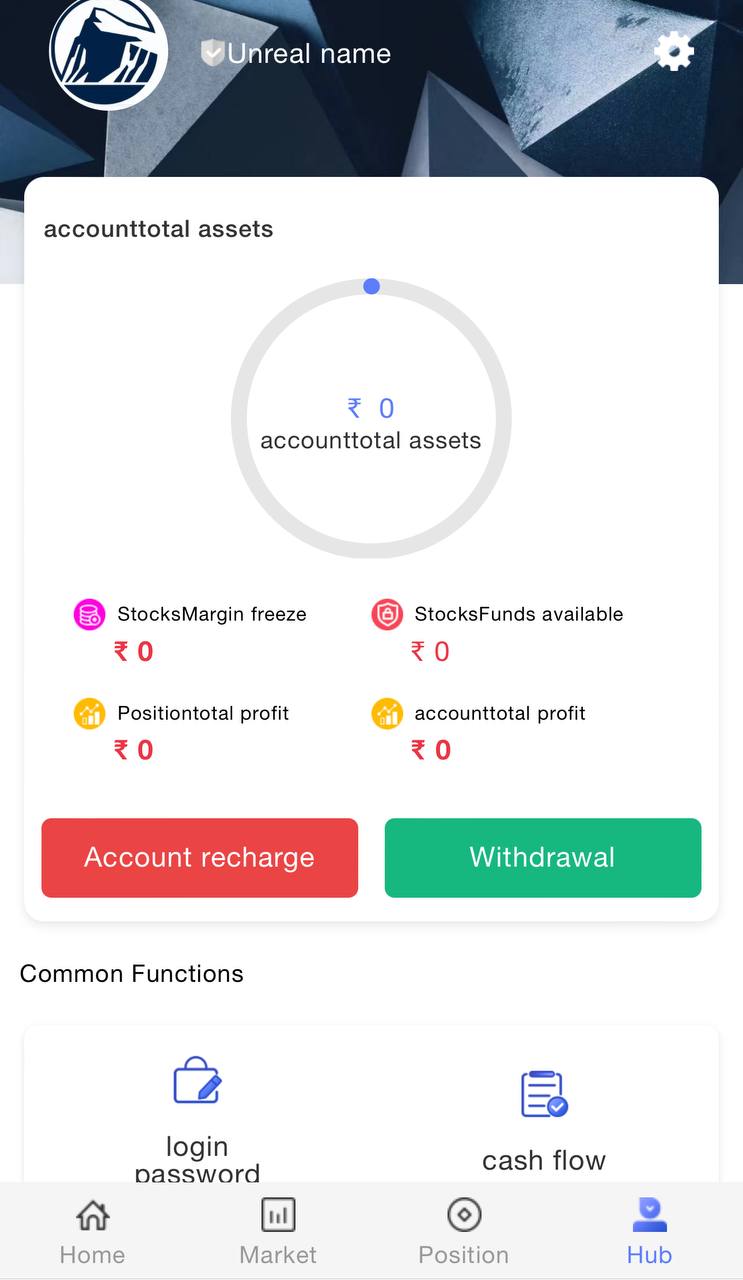Switch to the Market tab
The image size is (743, 1280).
click(278, 1232)
